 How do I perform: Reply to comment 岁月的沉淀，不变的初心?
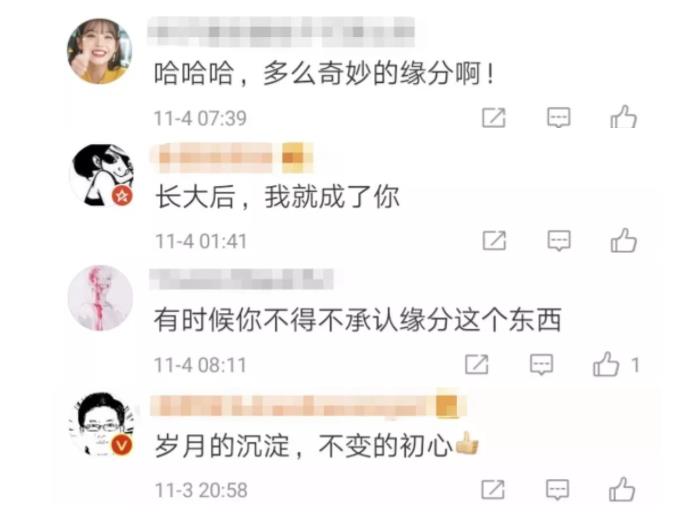[557, 490]
